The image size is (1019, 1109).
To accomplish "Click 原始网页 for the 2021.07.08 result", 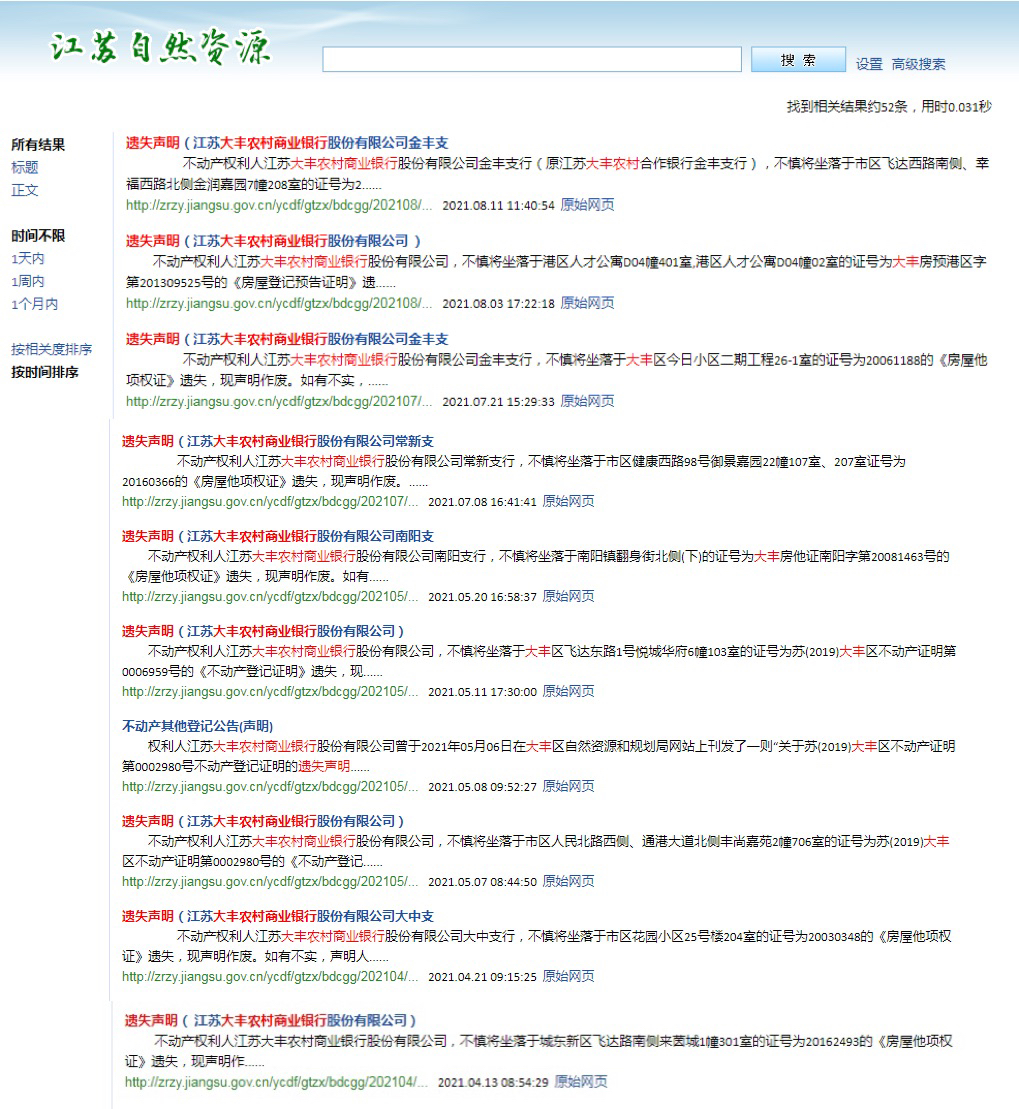I will 569,501.
